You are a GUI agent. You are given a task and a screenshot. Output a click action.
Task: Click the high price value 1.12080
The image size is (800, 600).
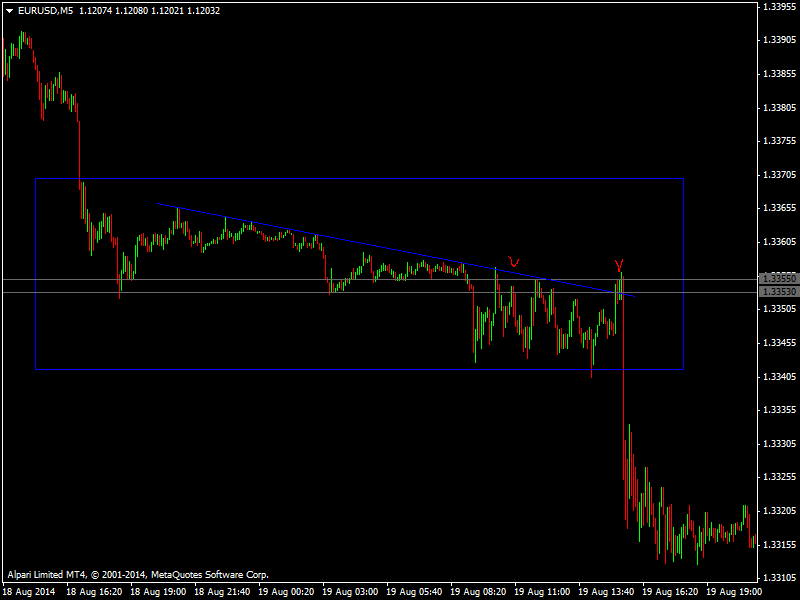pos(131,11)
